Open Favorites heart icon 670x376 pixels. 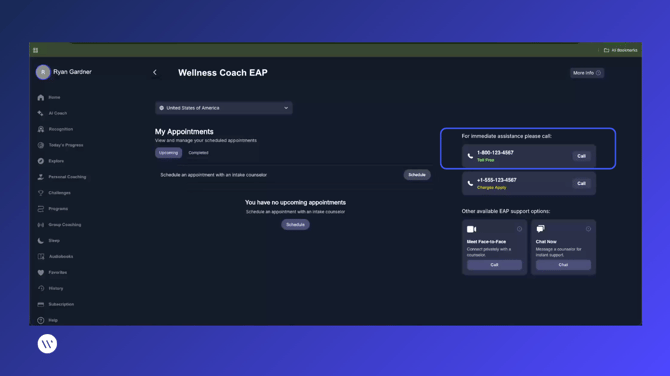41,273
